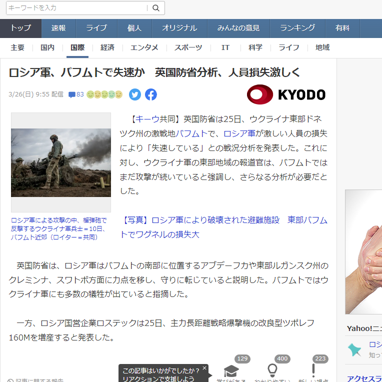
Task: Select the 主要 category
Action: (17, 48)
